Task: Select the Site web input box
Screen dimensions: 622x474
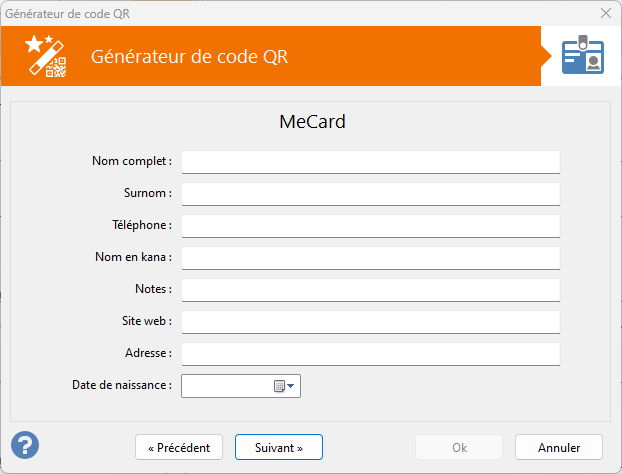Action: 371,322
